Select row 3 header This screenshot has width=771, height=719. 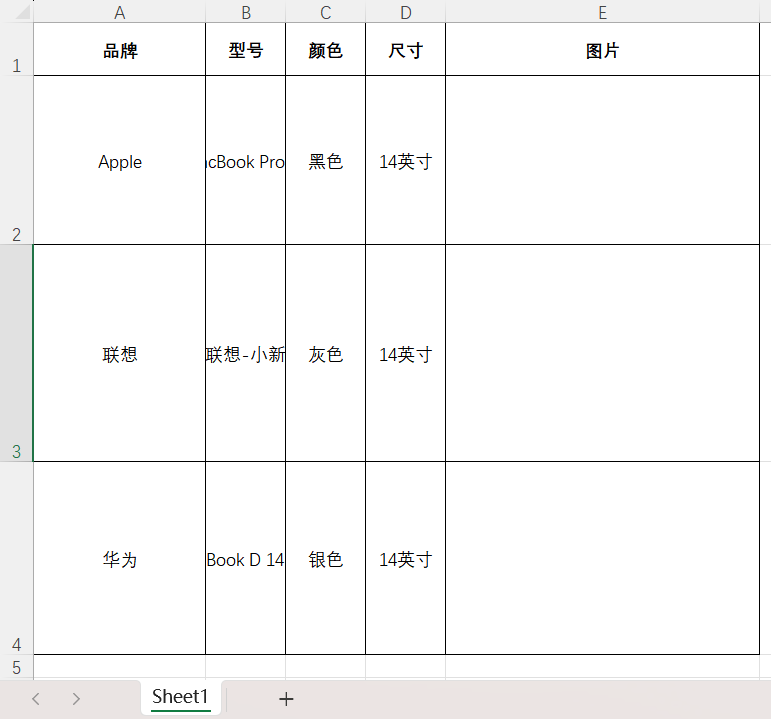pyautogui.click(x=16, y=353)
